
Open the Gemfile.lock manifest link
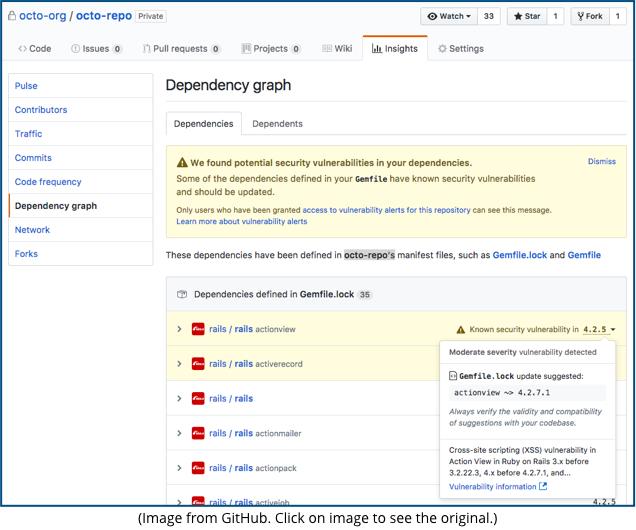point(520,255)
